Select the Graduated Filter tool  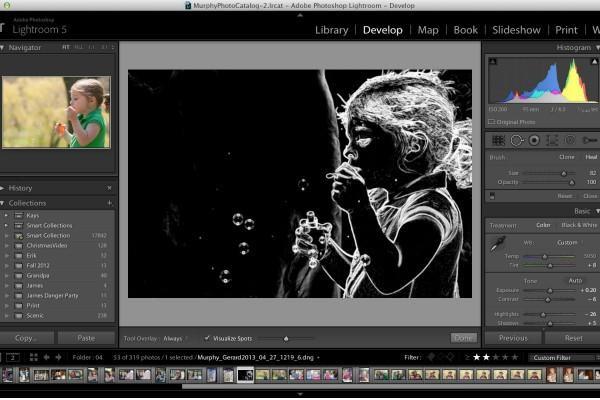pos(552,140)
